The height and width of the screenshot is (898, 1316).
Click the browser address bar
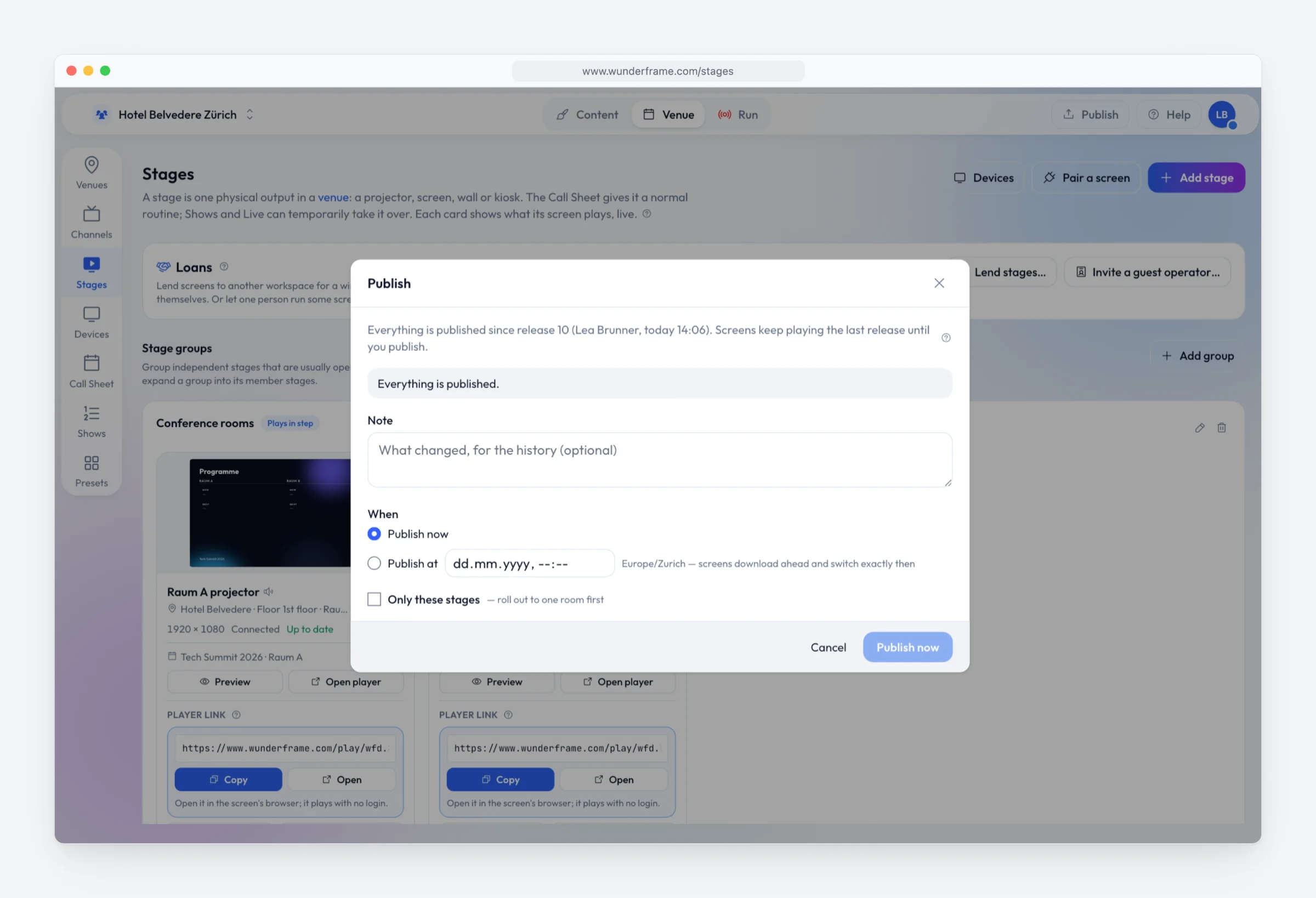tap(658, 71)
